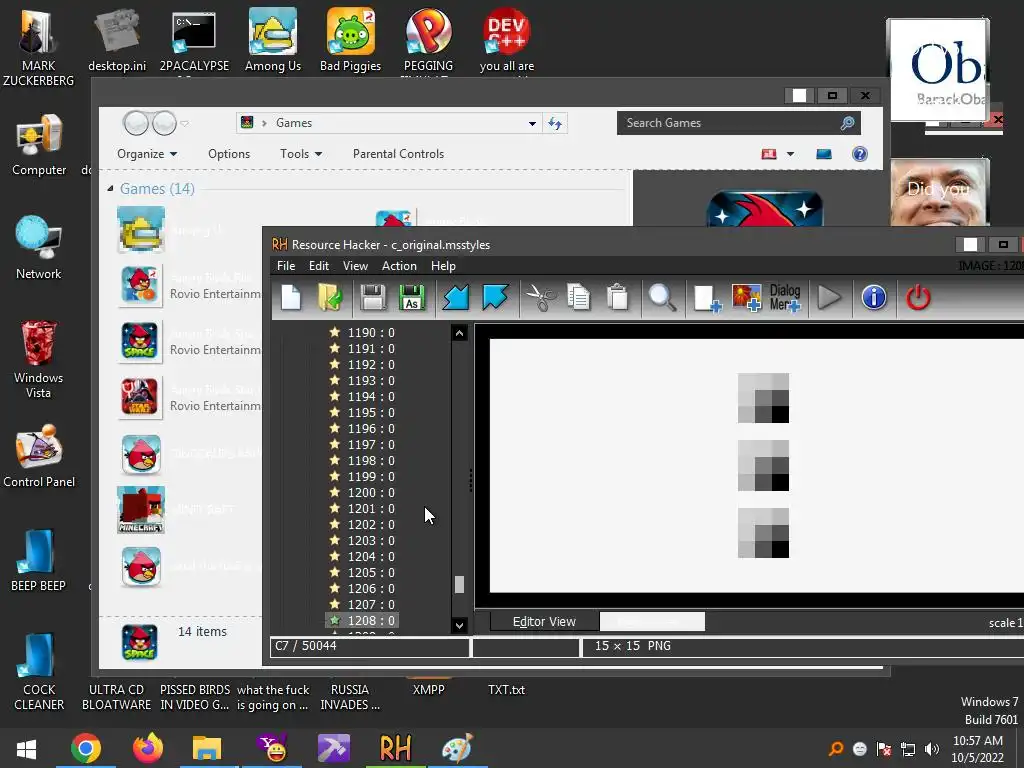Click the Paste clipboard icon
The image size is (1024, 768).
617,298
